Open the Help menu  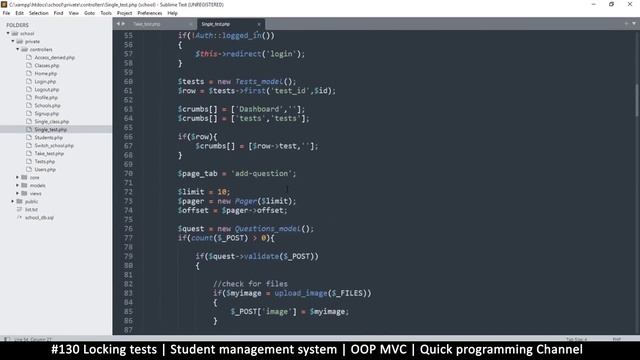tap(172, 13)
